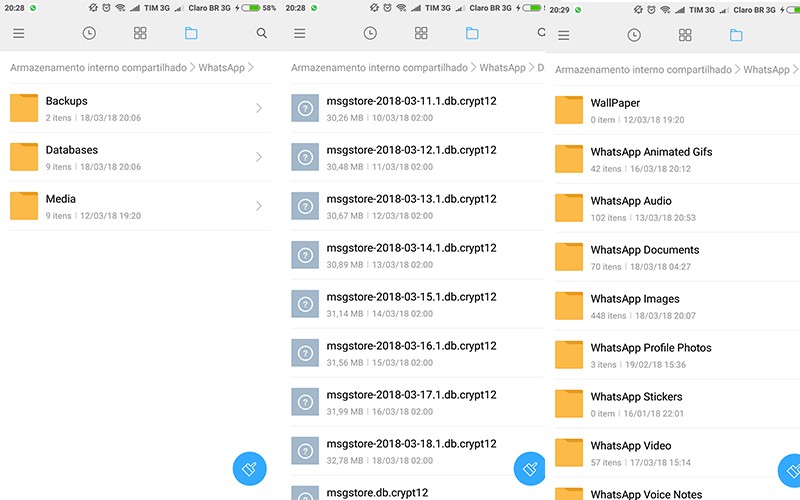
Task: Open categories grid tab in middle screen
Action: (x=421, y=34)
